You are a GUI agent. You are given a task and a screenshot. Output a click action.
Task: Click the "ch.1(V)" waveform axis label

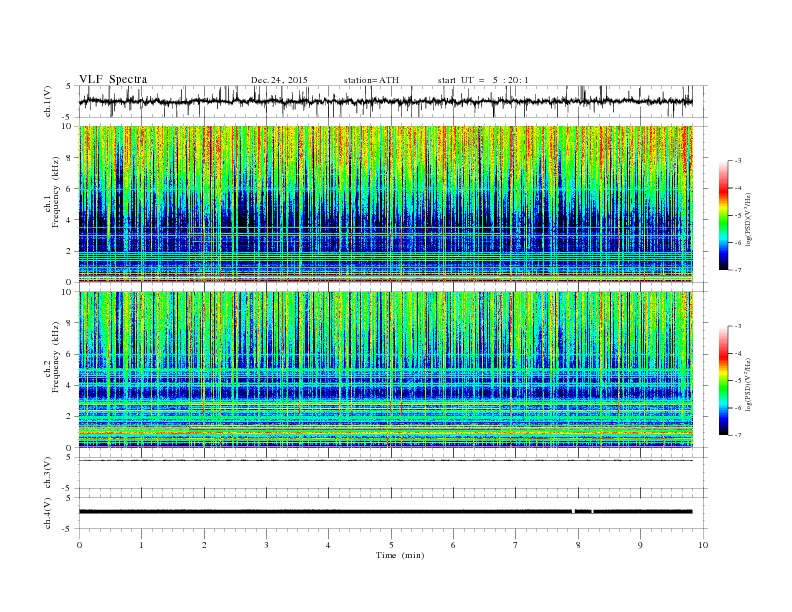click(48, 101)
